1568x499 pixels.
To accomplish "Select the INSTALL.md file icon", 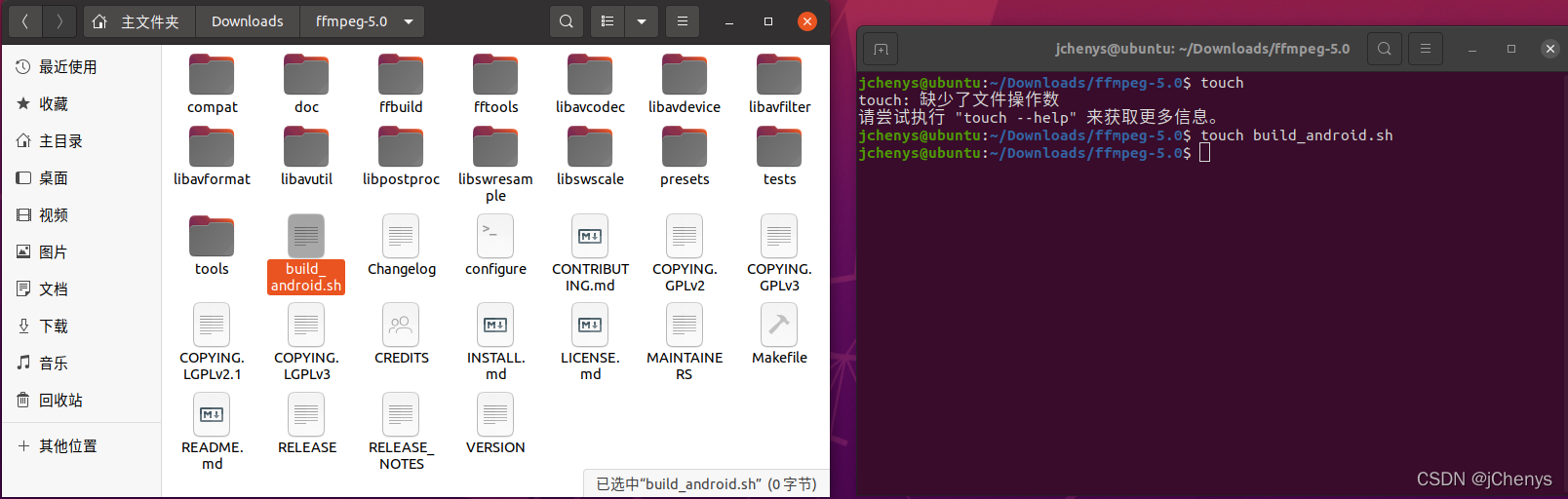I will (495, 325).
